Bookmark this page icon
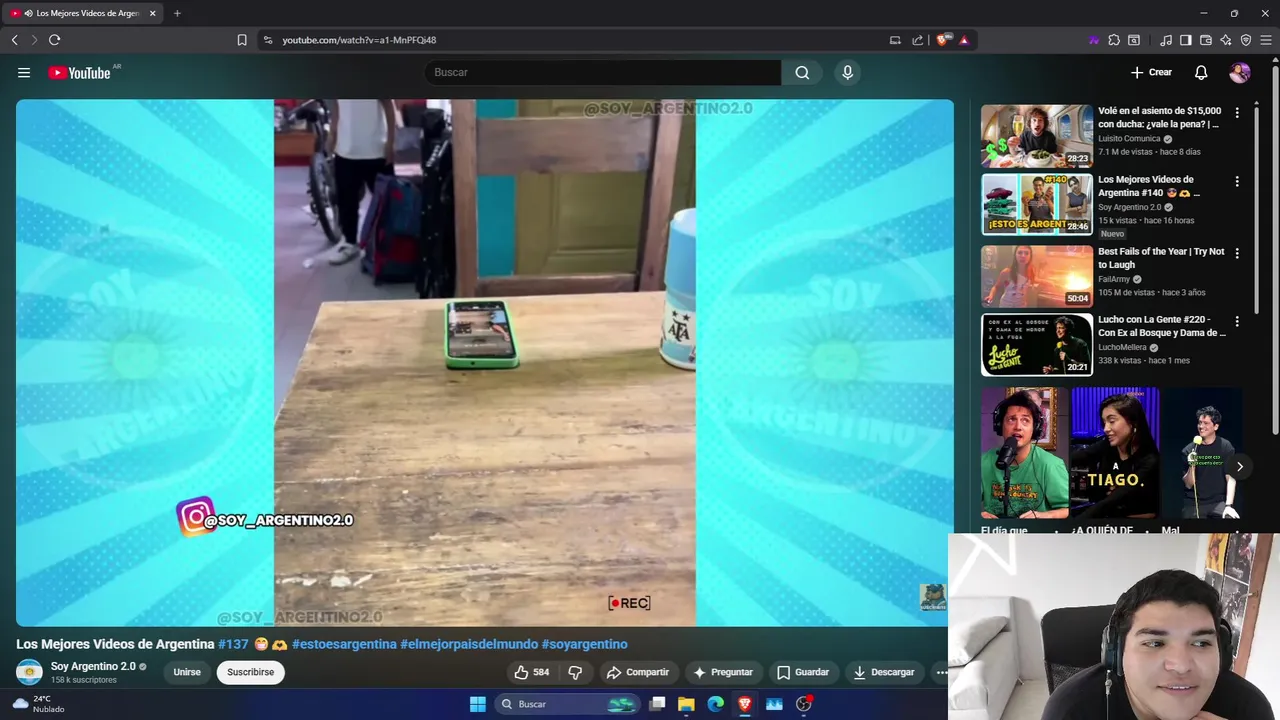 pos(242,40)
